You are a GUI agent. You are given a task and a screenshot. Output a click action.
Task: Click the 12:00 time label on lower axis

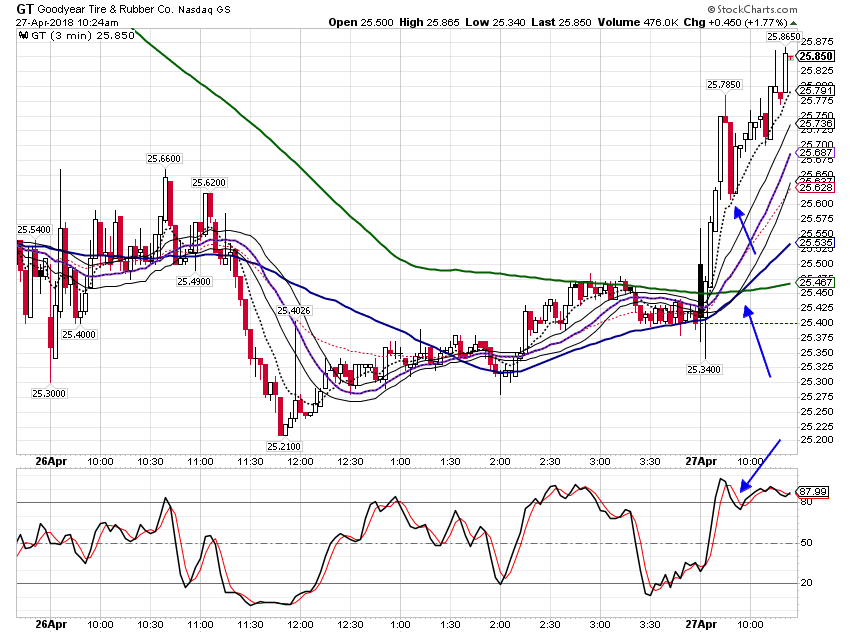pos(300,624)
